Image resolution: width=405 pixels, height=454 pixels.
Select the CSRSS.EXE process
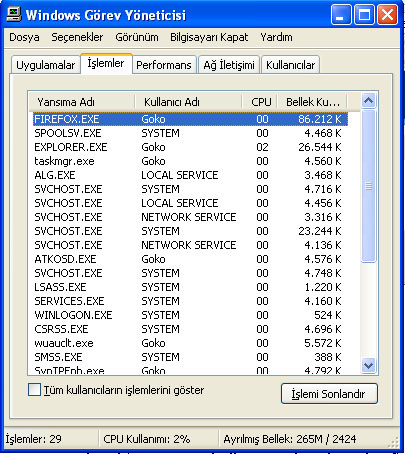pyautogui.click(x=190, y=329)
